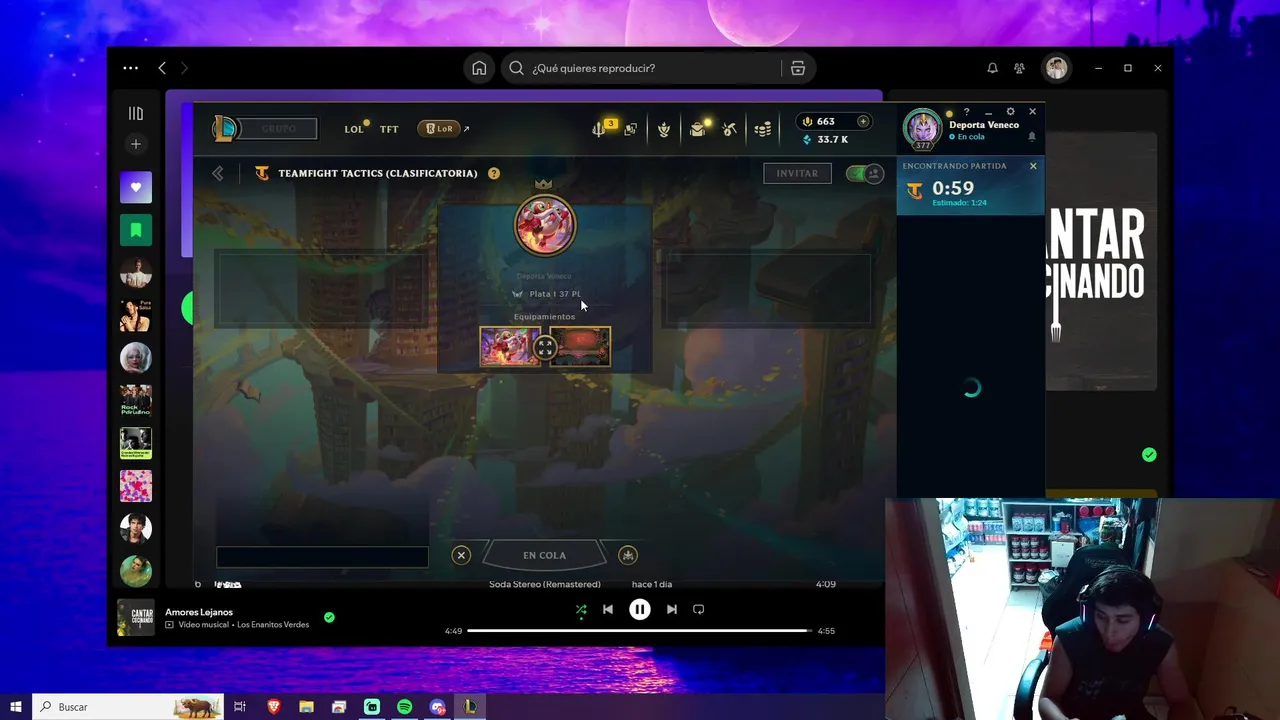Open the pink hearts playlist thumbnail
Screen dimensions: 1280x720
coord(136,486)
